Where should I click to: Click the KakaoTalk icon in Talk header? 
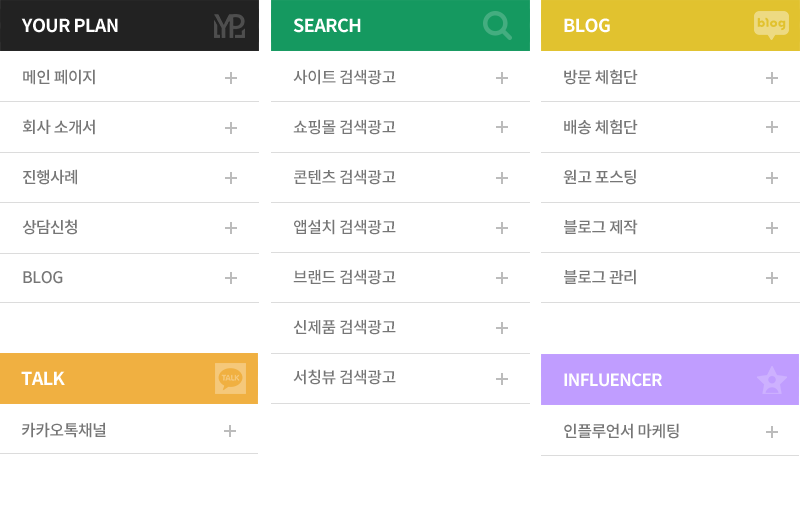[230, 378]
